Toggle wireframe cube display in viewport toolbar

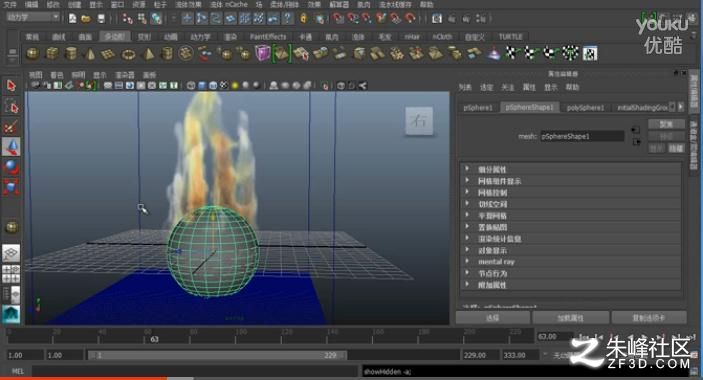coord(191,86)
